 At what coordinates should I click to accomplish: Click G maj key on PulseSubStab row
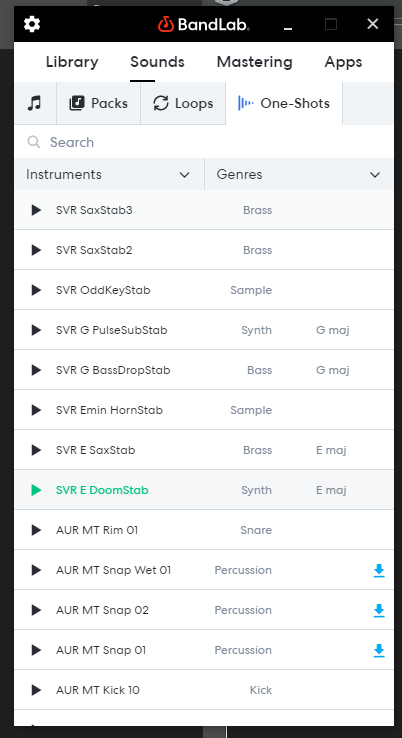click(333, 330)
